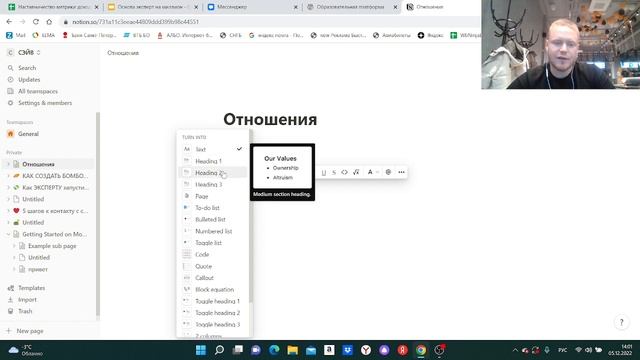Open more options in formatting toolbar
The image size is (640, 360).
[401, 172]
